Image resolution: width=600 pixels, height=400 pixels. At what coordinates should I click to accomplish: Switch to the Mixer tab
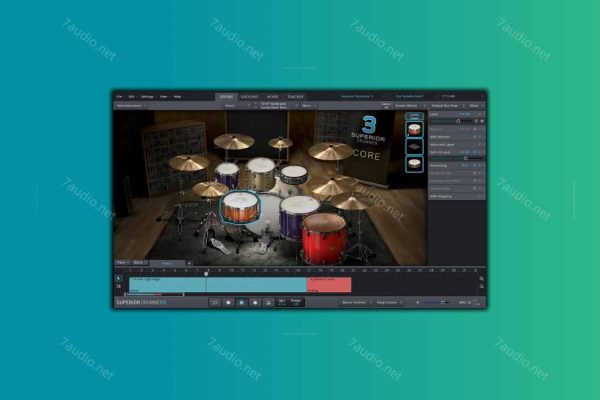tap(272, 97)
